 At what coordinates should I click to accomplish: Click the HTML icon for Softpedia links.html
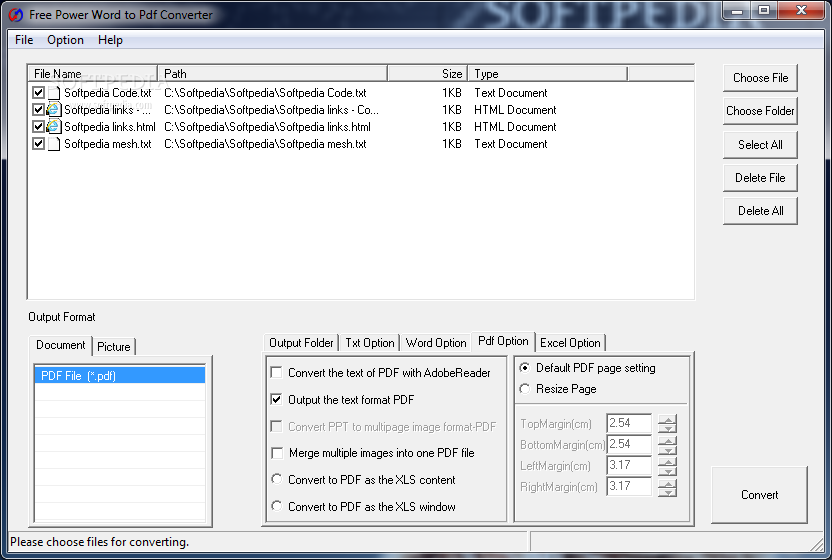pyautogui.click(x=54, y=127)
